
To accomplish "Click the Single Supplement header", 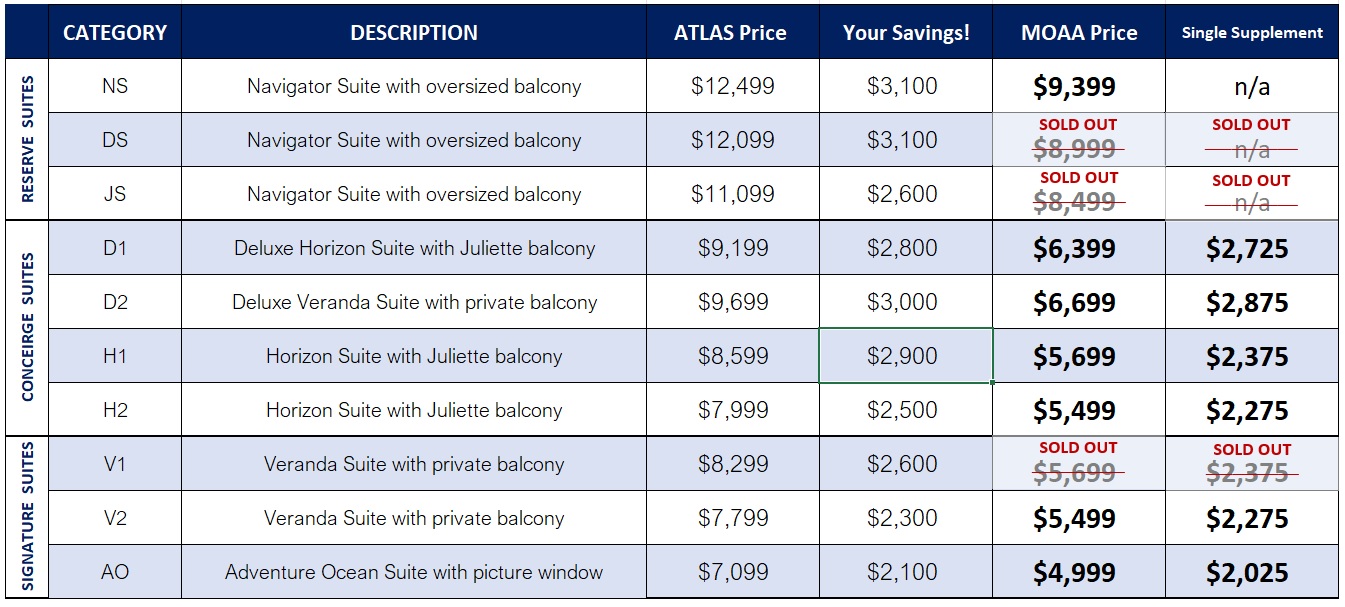I will pyautogui.click(x=1252, y=32).
